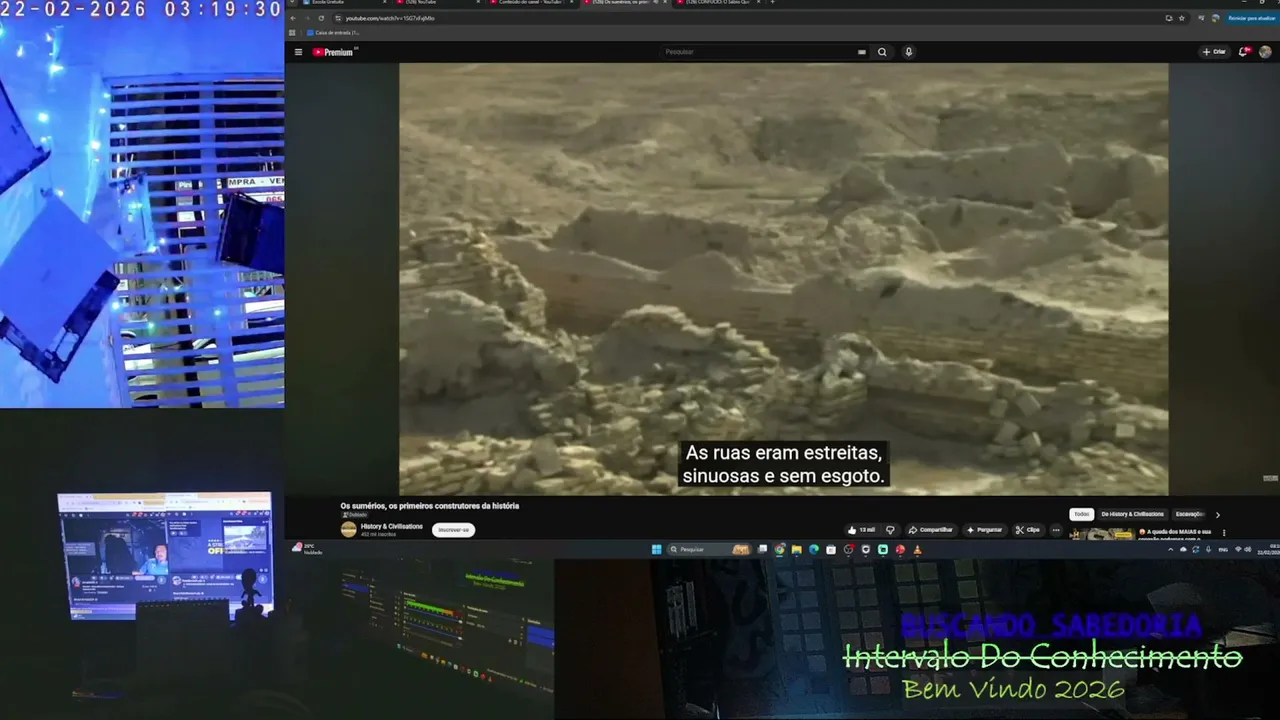
Task: Open the A queda dos MAIAS thumbnail
Action: tap(1102, 535)
